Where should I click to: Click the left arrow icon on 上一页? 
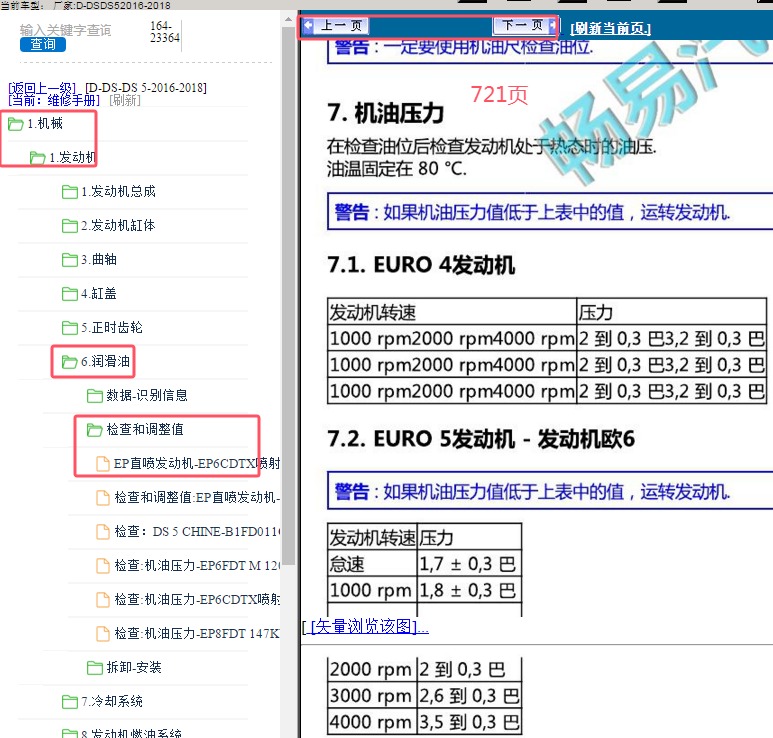click(x=309, y=26)
